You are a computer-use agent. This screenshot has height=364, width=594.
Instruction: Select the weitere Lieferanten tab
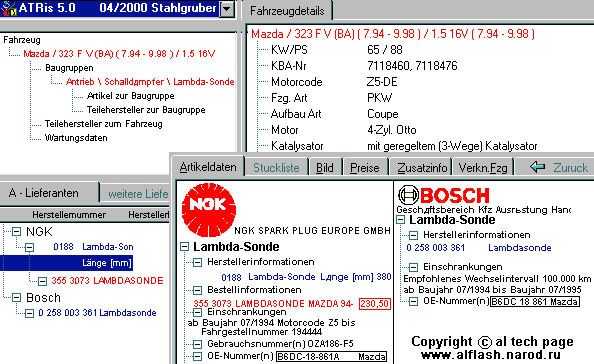[138, 194]
